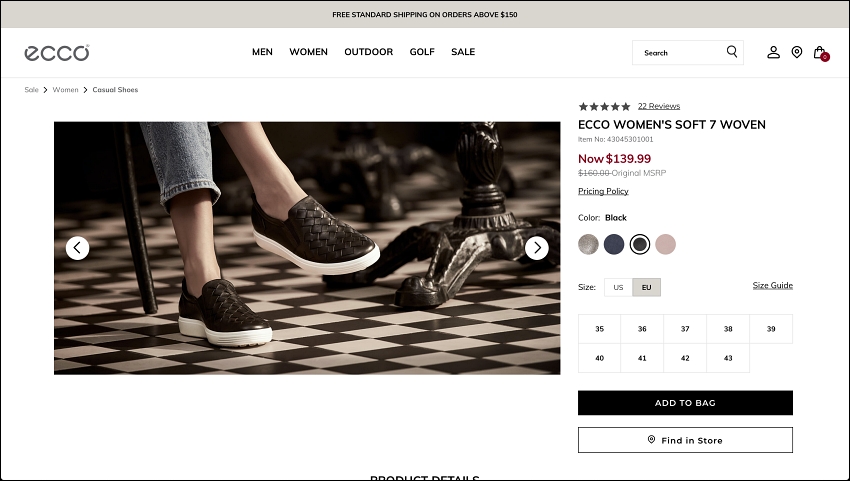Open the WOMEN menu
This screenshot has width=850, height=481.
tap(308, 52)
